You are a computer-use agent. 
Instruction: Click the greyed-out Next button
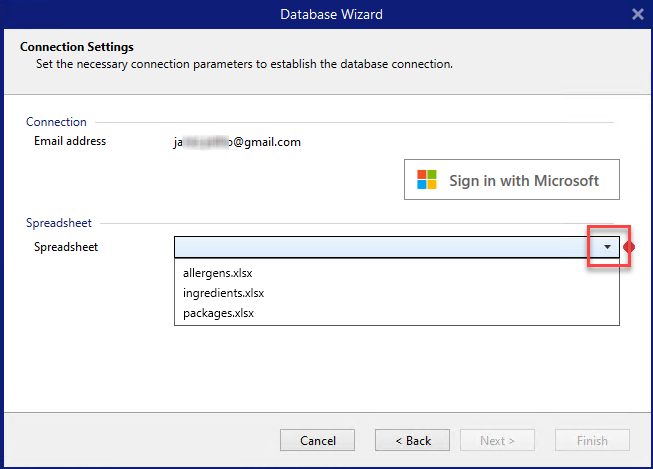pos(497,440)
